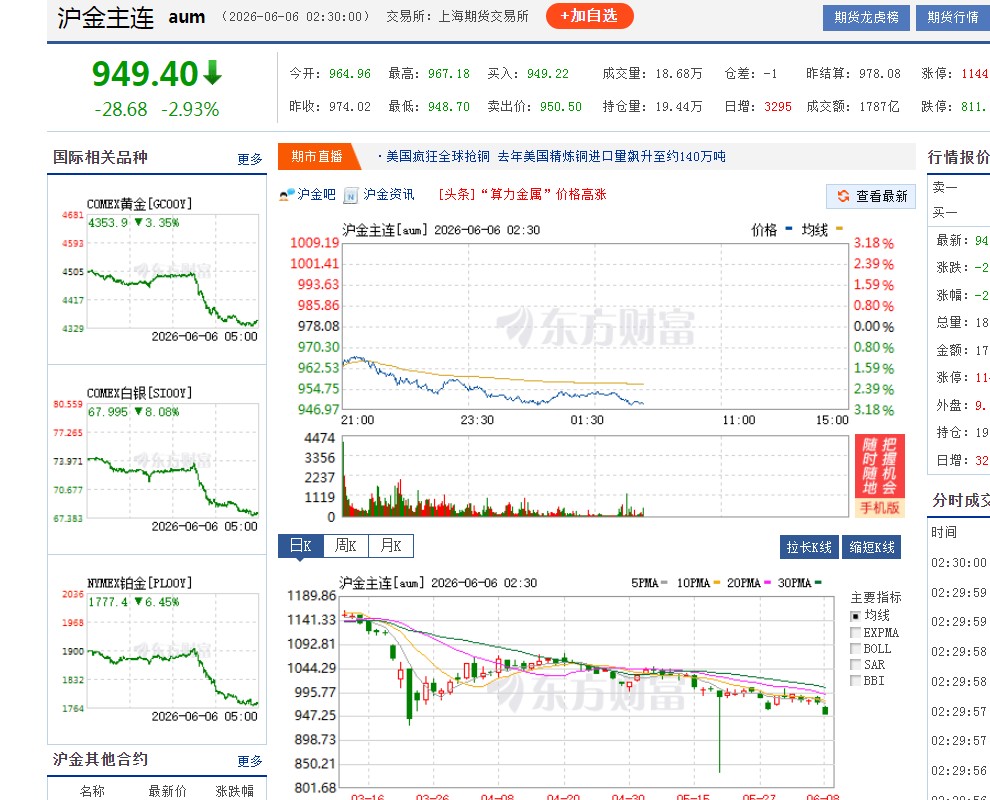Click the 涨跌幅 column header
Viewport: 990px width, 800px height.
(x=235, y=791)
